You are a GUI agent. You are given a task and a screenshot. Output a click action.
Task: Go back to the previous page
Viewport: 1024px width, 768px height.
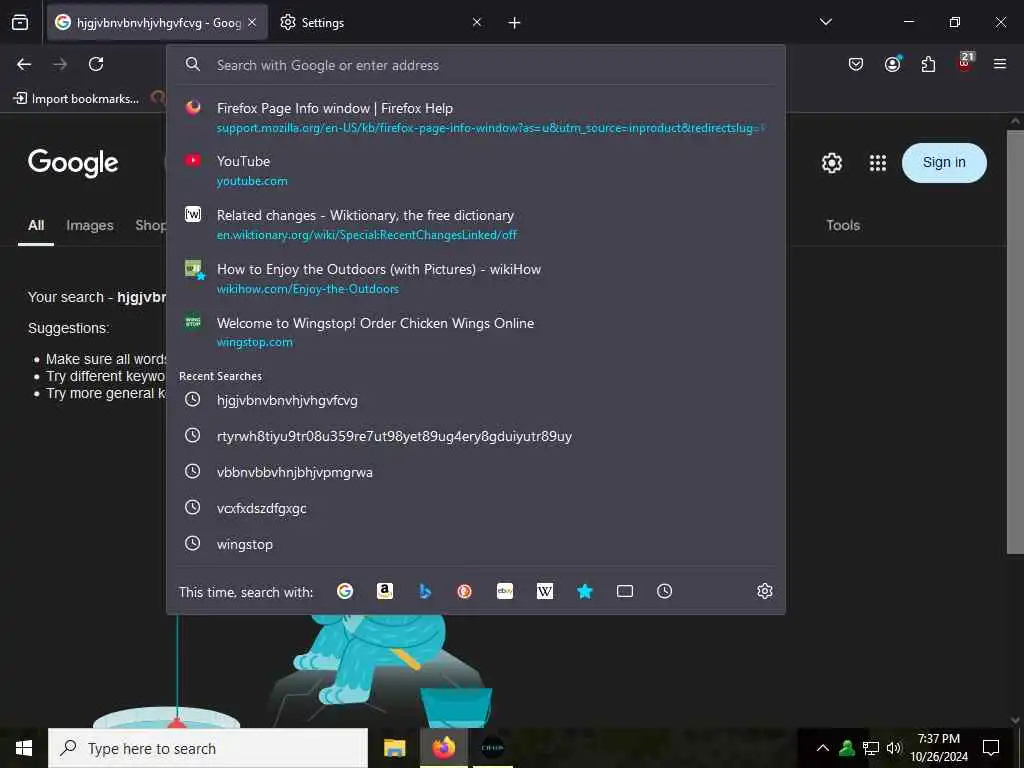pyautogui.click(x=24, y=64)
